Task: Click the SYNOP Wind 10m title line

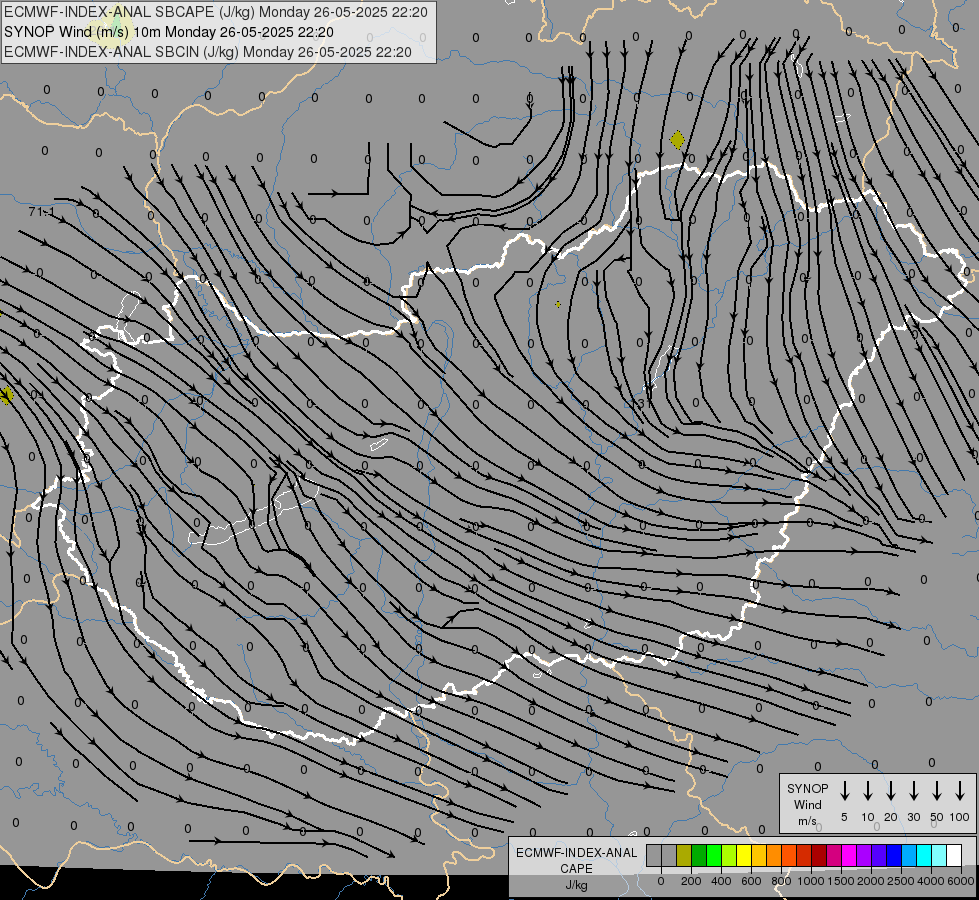Action: pyautogui.click(x=169, y=32)
